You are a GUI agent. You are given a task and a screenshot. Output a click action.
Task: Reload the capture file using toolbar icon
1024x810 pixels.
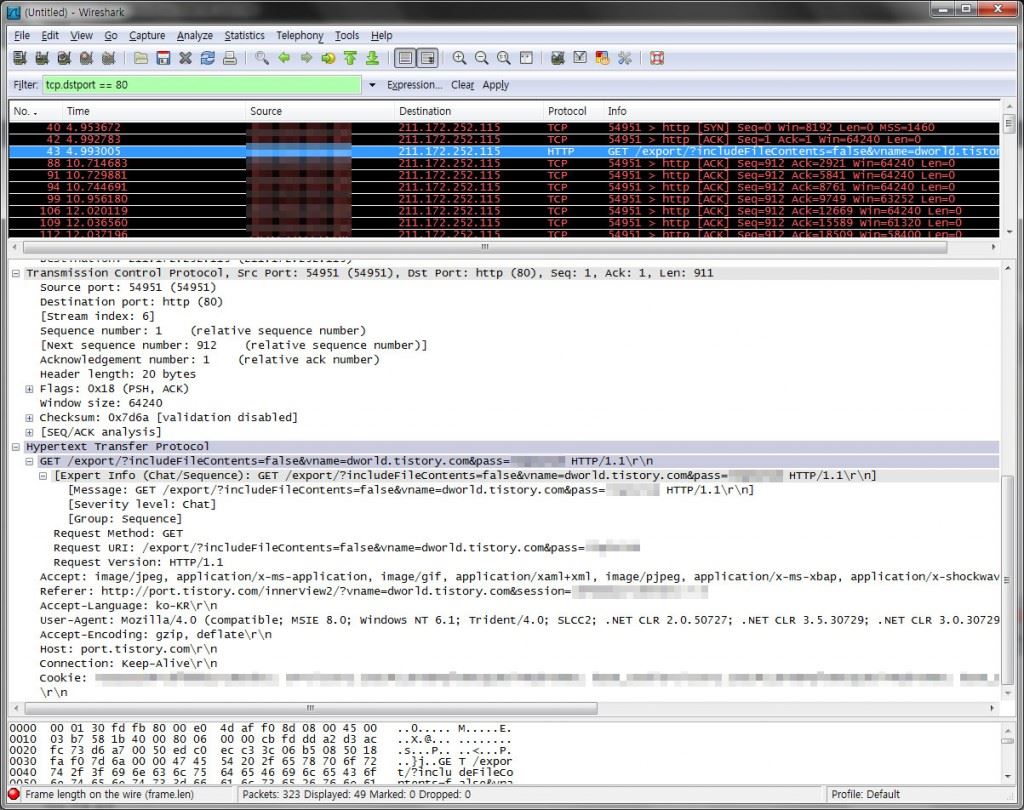(207, 58)
